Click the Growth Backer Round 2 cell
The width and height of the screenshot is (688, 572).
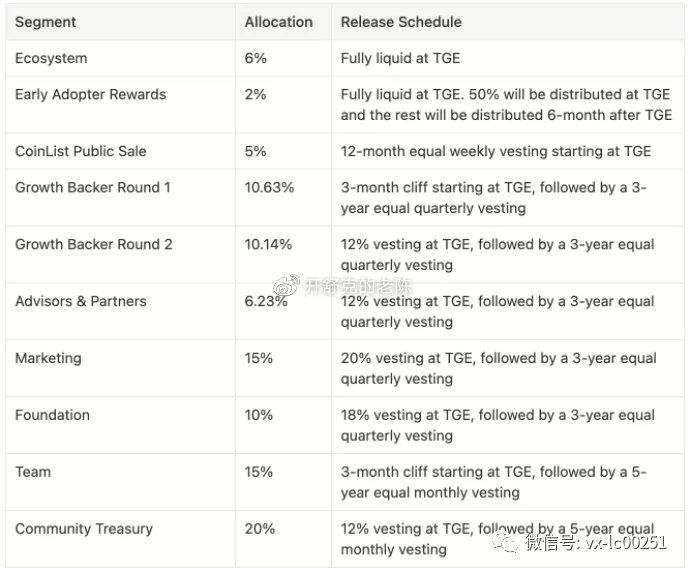coord(93,244)
